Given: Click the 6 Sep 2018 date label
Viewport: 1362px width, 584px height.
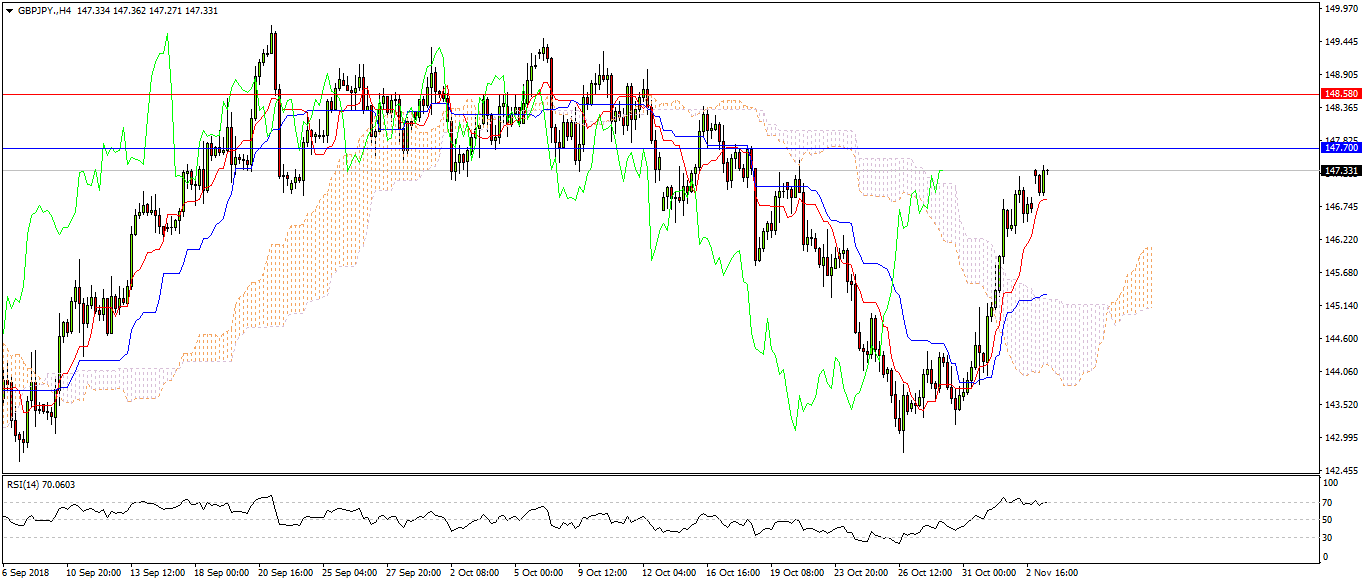Looking at the screenshot, I should coord(24,574).
